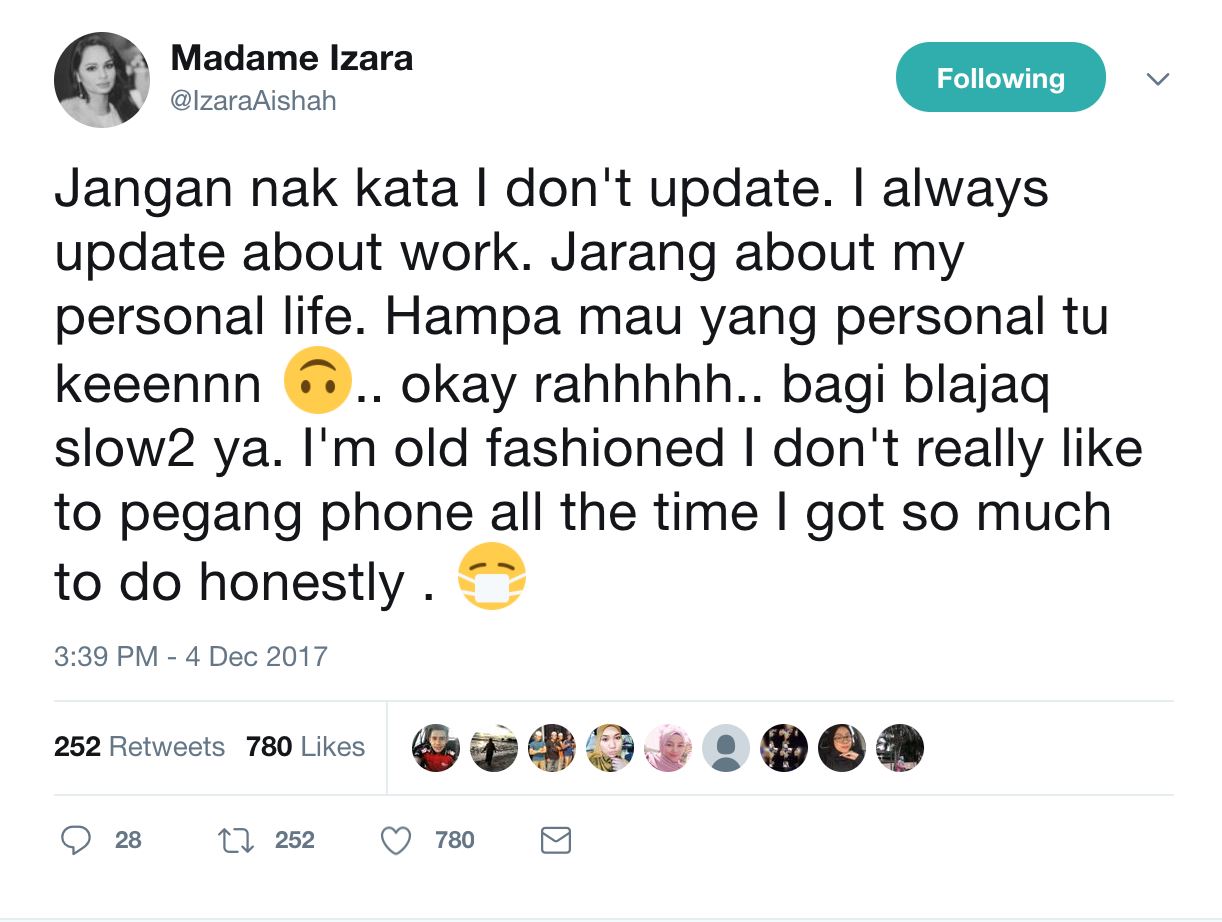Click the hijab-wearing user's avatar among likers
Screen dimensions: 1222x922
coord(667,747)
